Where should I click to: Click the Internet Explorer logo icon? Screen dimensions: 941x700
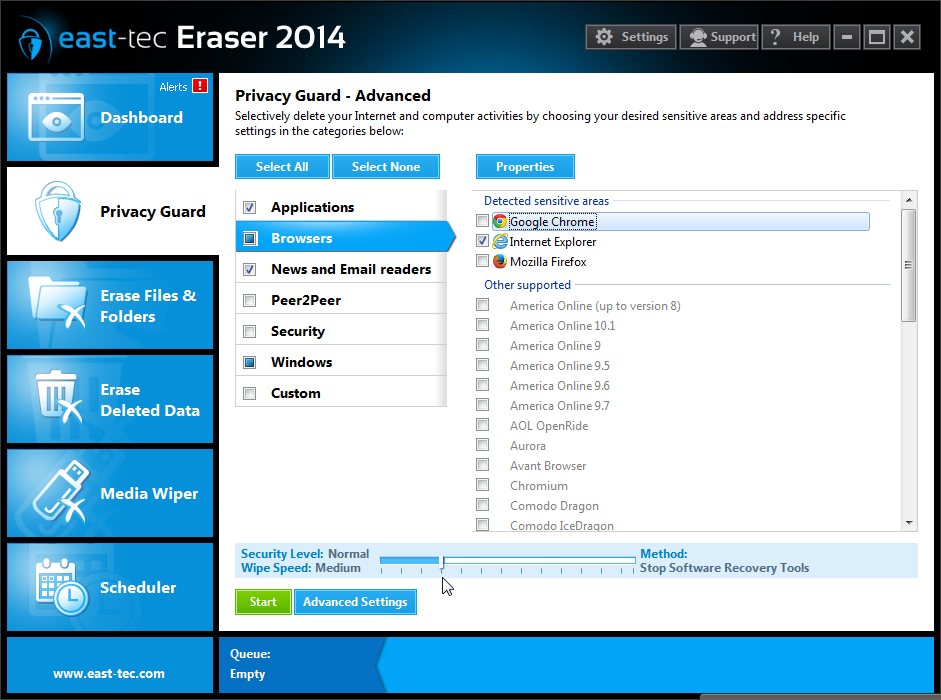pyautogui.click(x=500, y=241)
